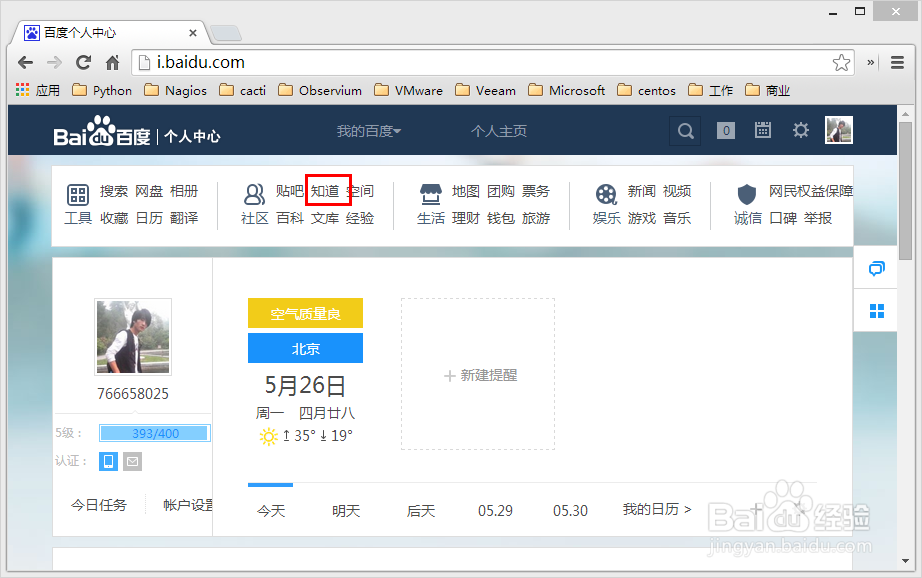Open the cacti bookmark folder
The height and width of the screenshot is (578, 922).
[x=242, y=90]
